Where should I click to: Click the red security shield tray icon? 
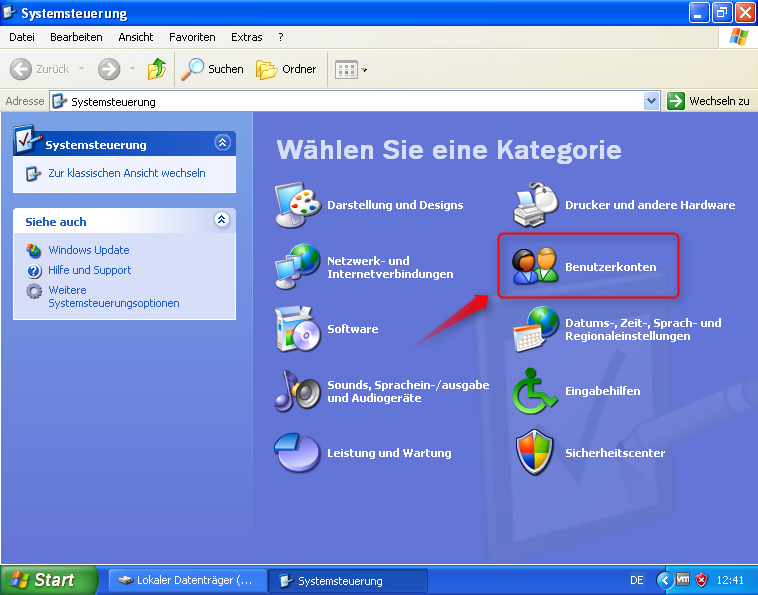(701, 580)
